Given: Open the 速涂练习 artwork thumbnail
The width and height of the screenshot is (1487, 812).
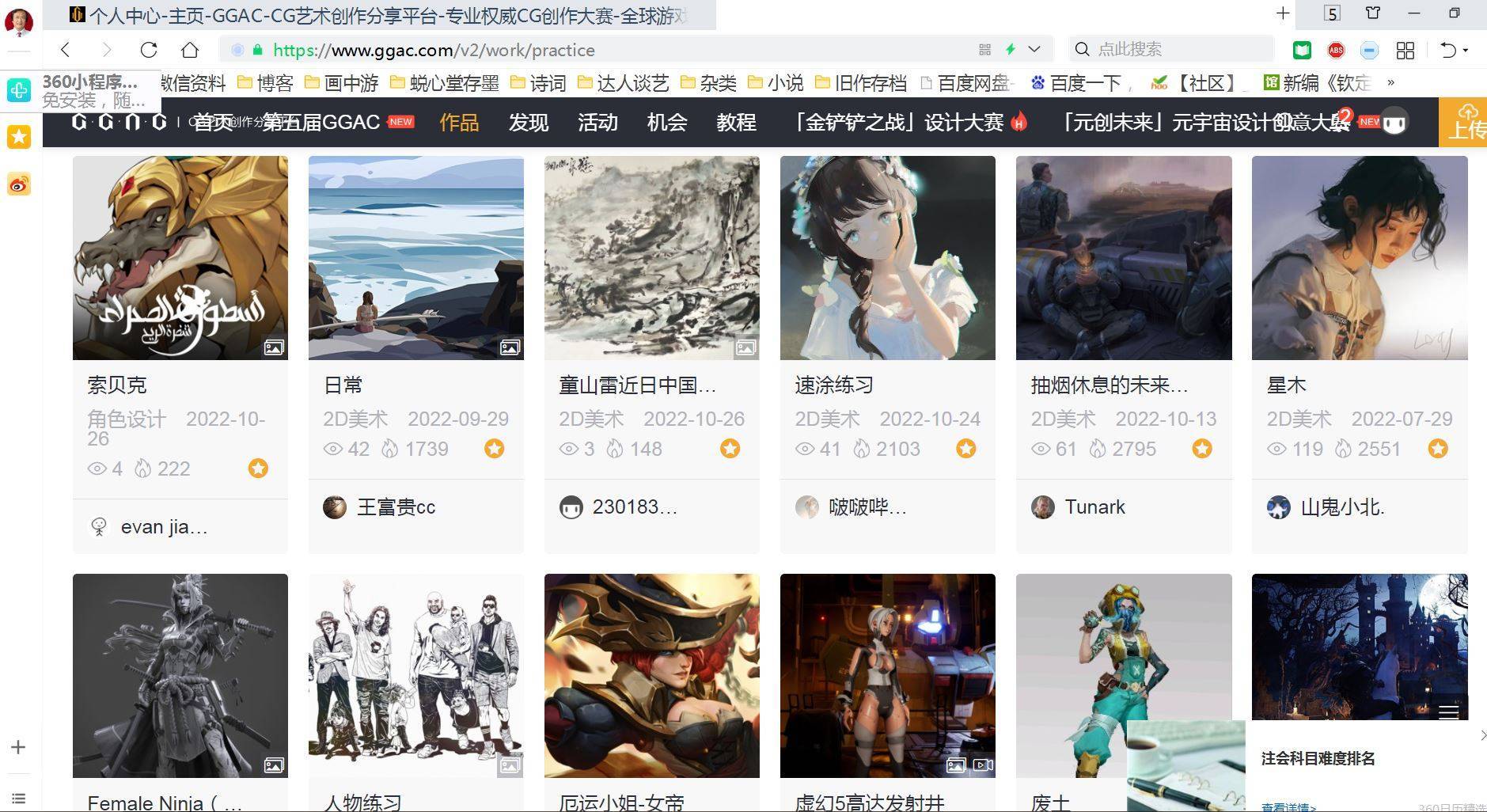Looking at the screenshot, I should [x=888, y=258].
